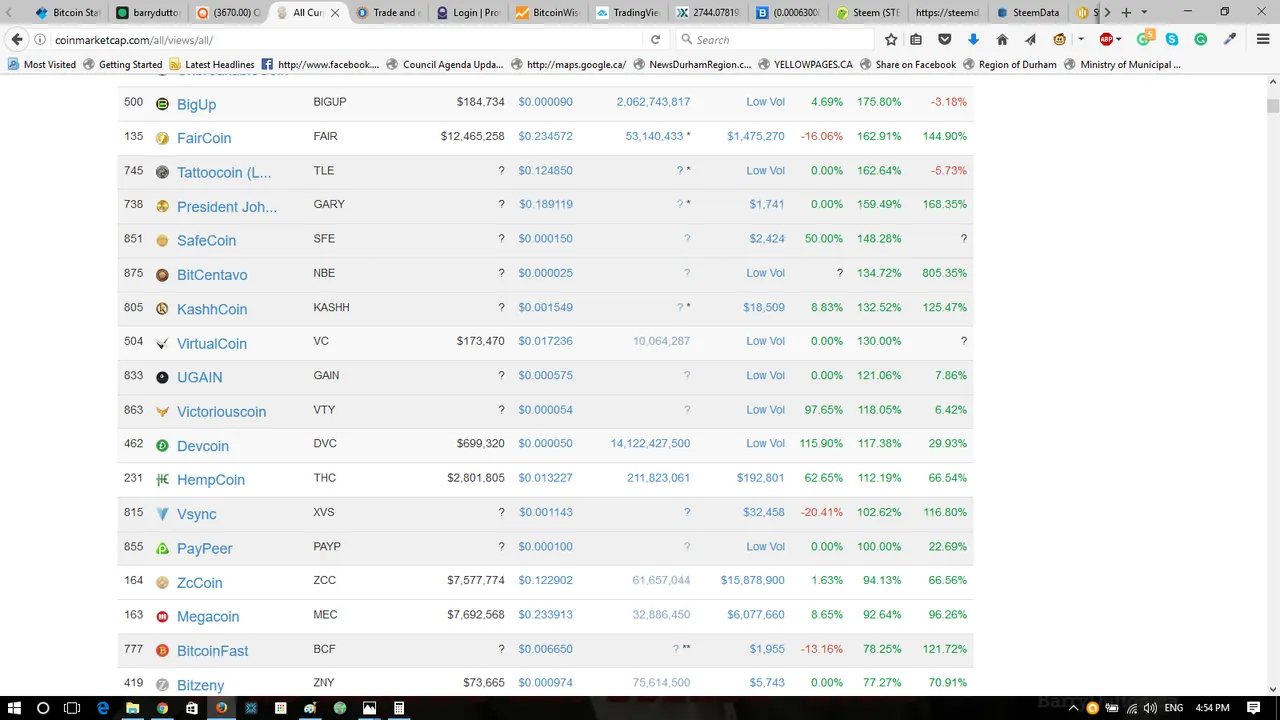The height and width of the screenshot is (720, 1280).
Task: Click the Megacoin name link
Action: (208, 617)
